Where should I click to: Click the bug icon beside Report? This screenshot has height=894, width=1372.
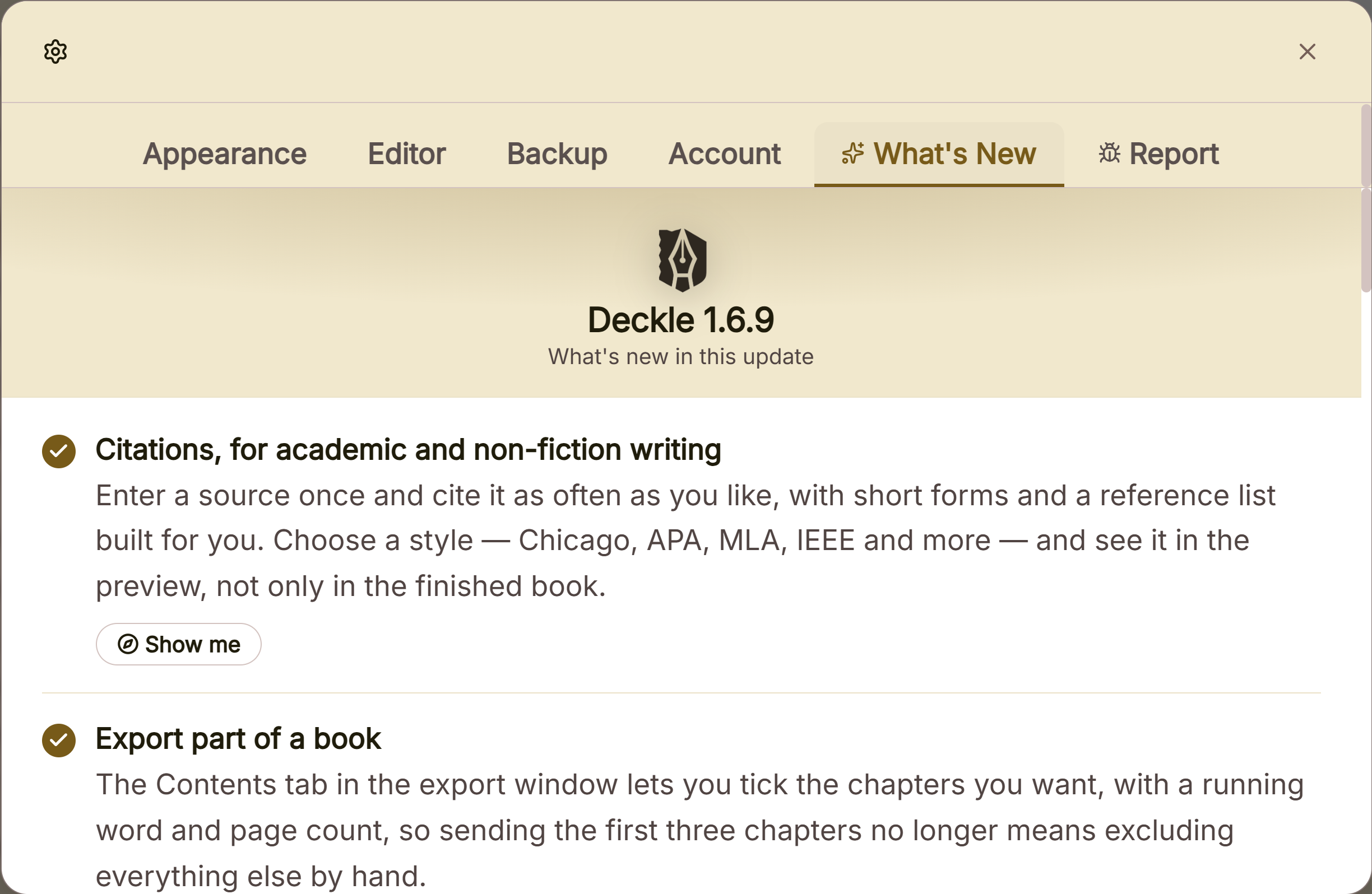[1109, 153]
